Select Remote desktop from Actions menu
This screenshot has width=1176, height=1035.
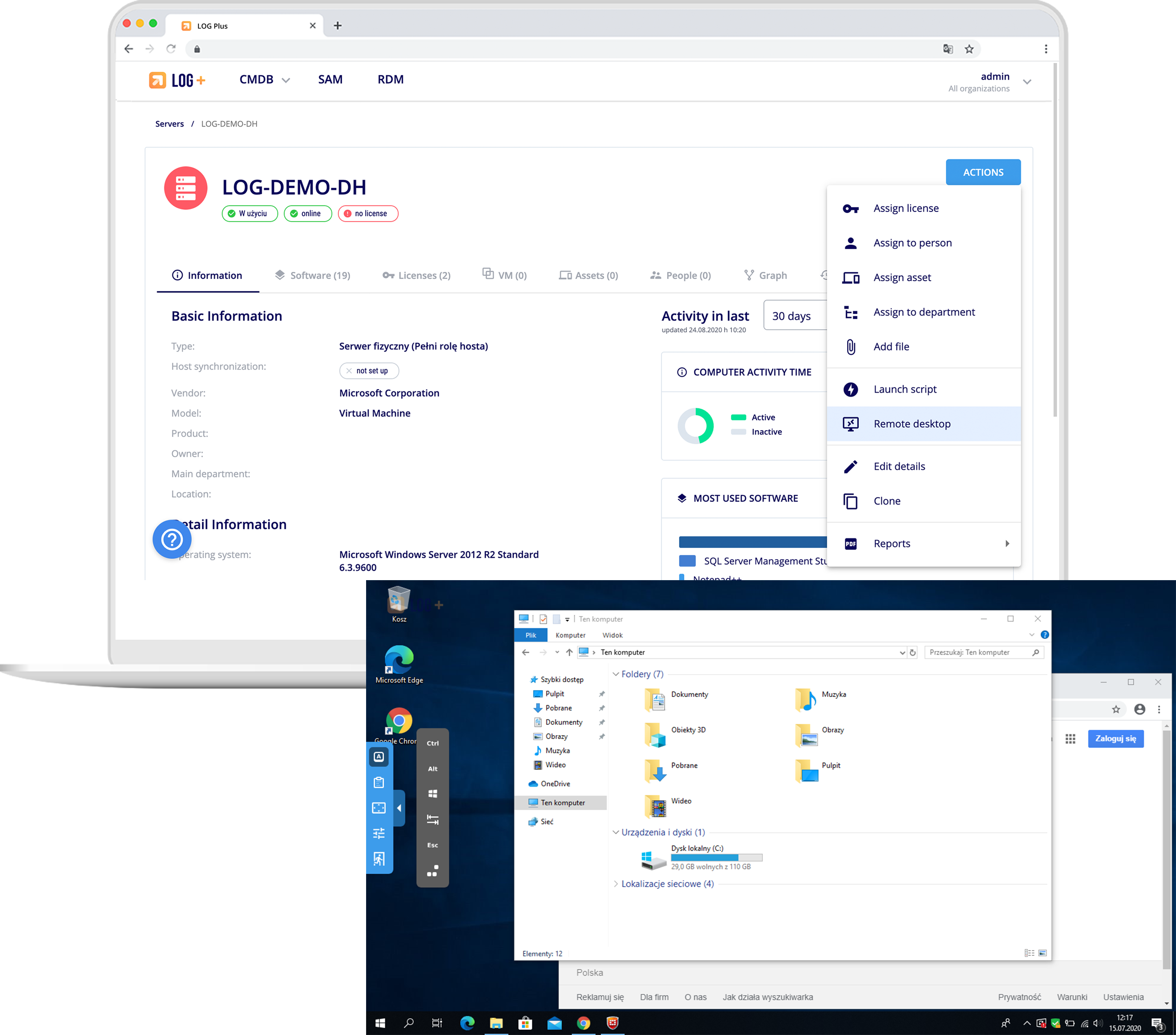(x=924, y=424)
